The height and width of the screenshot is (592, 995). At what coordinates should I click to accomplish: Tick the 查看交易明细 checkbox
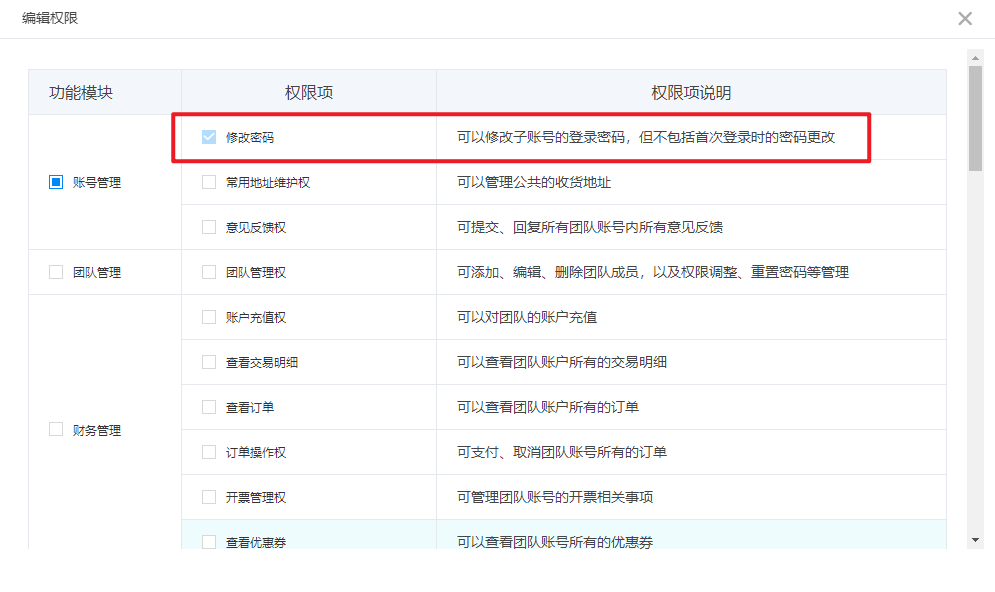click(209, 362)
